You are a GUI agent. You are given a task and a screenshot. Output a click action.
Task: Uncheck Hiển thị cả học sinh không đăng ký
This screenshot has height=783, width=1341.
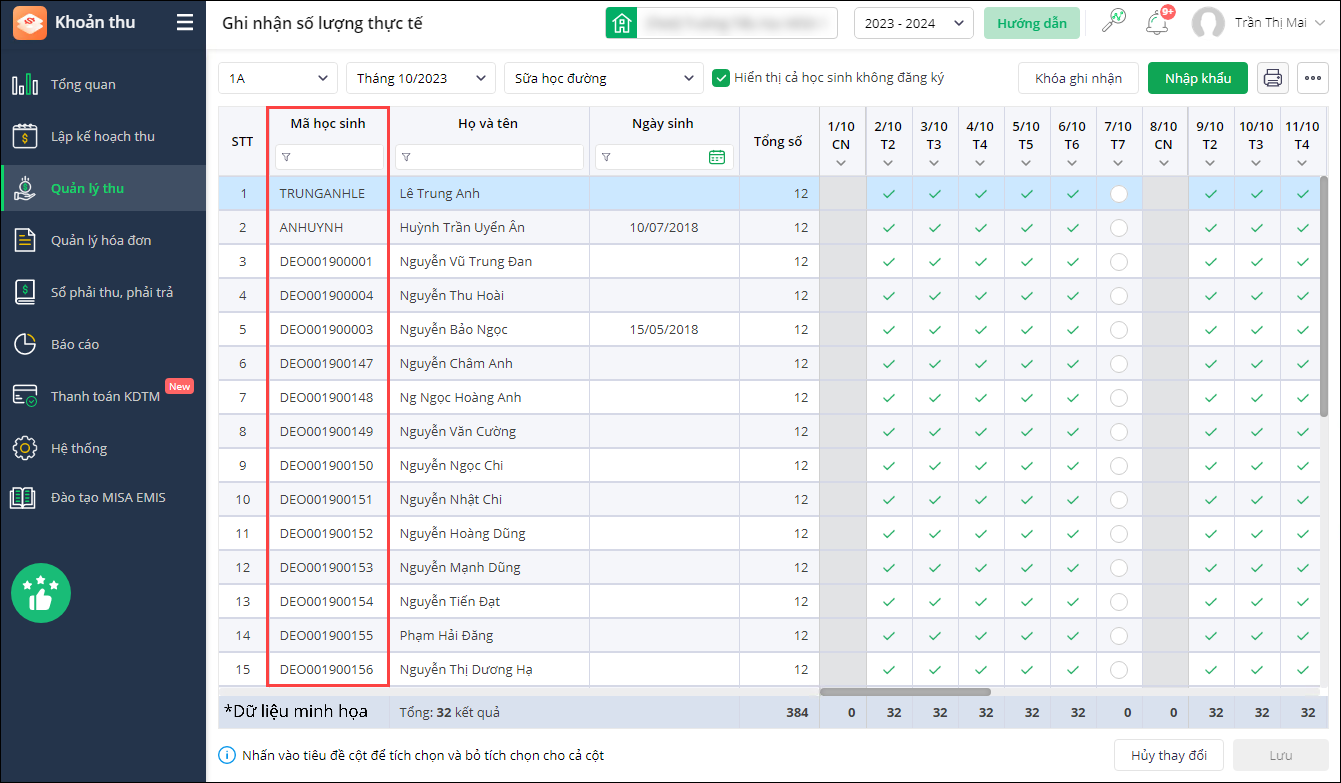point(720,78)
